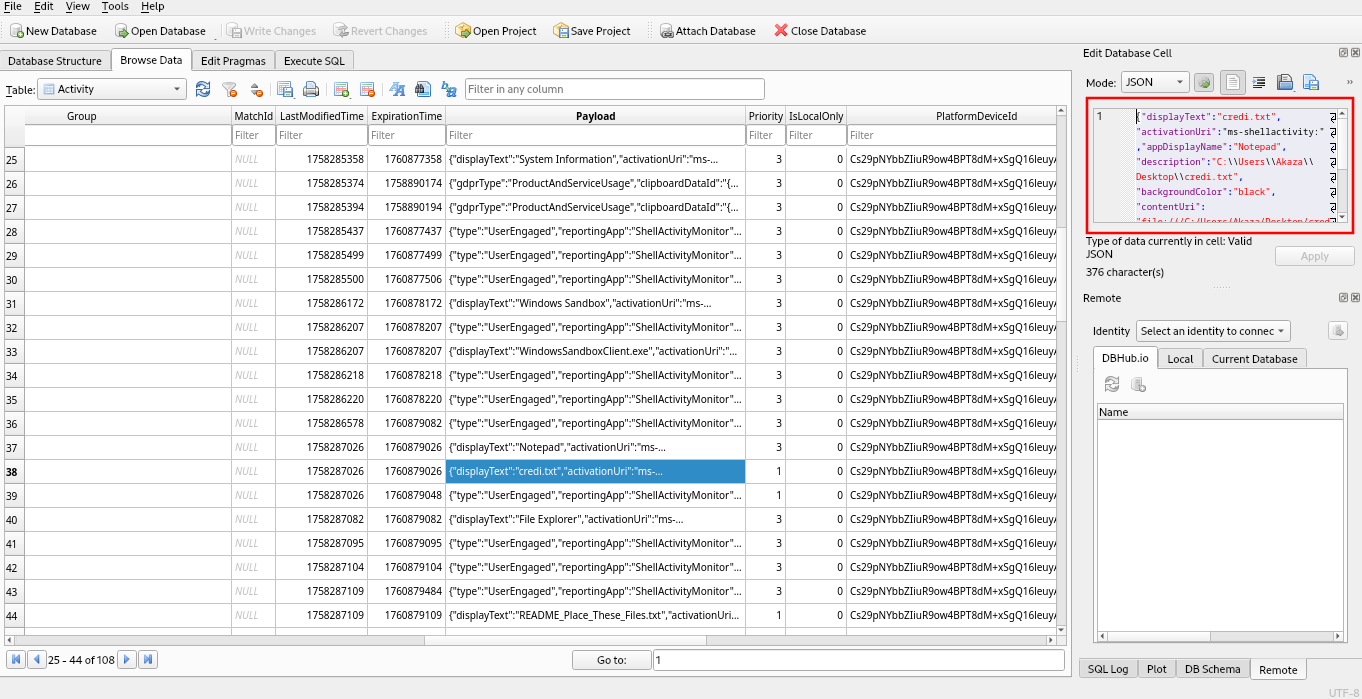Open the Tools menu
The image size is (1362, 699).
[115, 6]
